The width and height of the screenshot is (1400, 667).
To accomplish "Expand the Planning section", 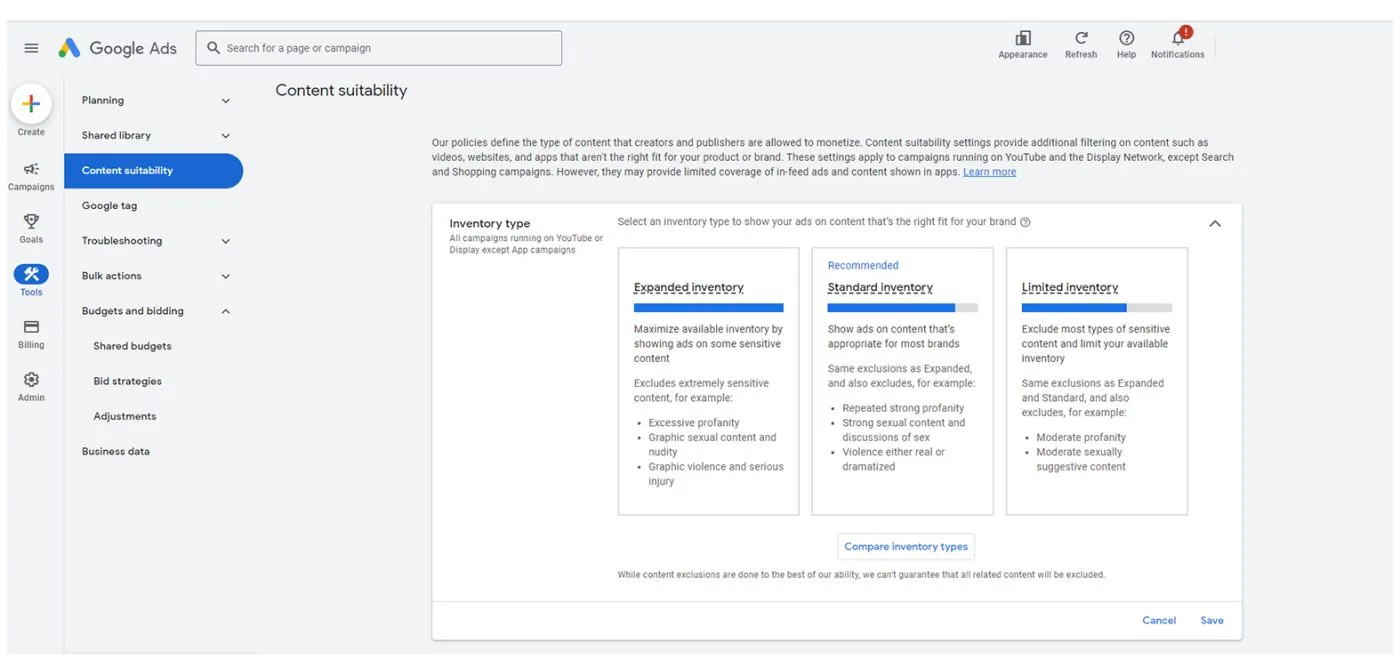I will pyautogui.click(x=225, y=101).
